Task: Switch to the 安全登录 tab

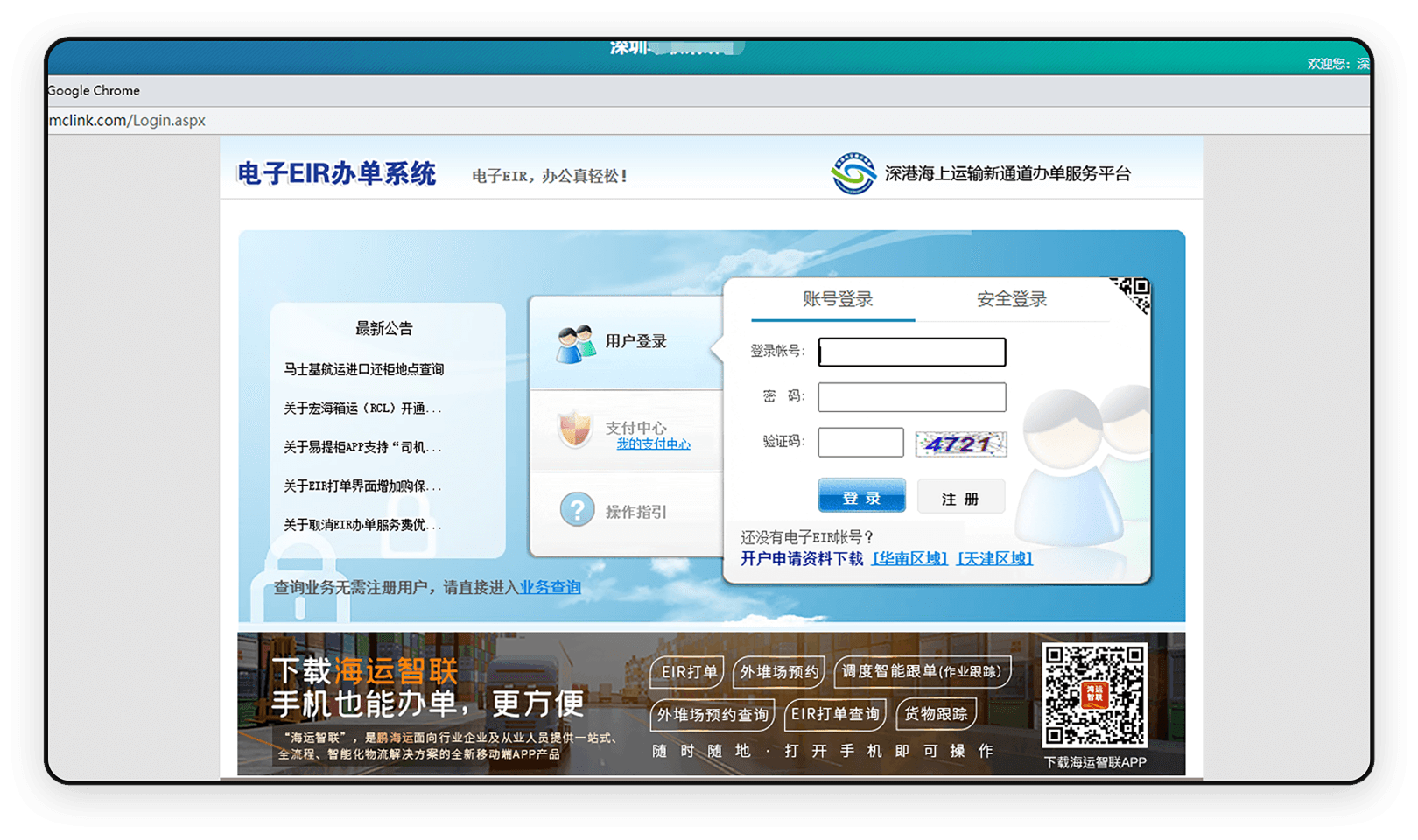Action: 1011,299
